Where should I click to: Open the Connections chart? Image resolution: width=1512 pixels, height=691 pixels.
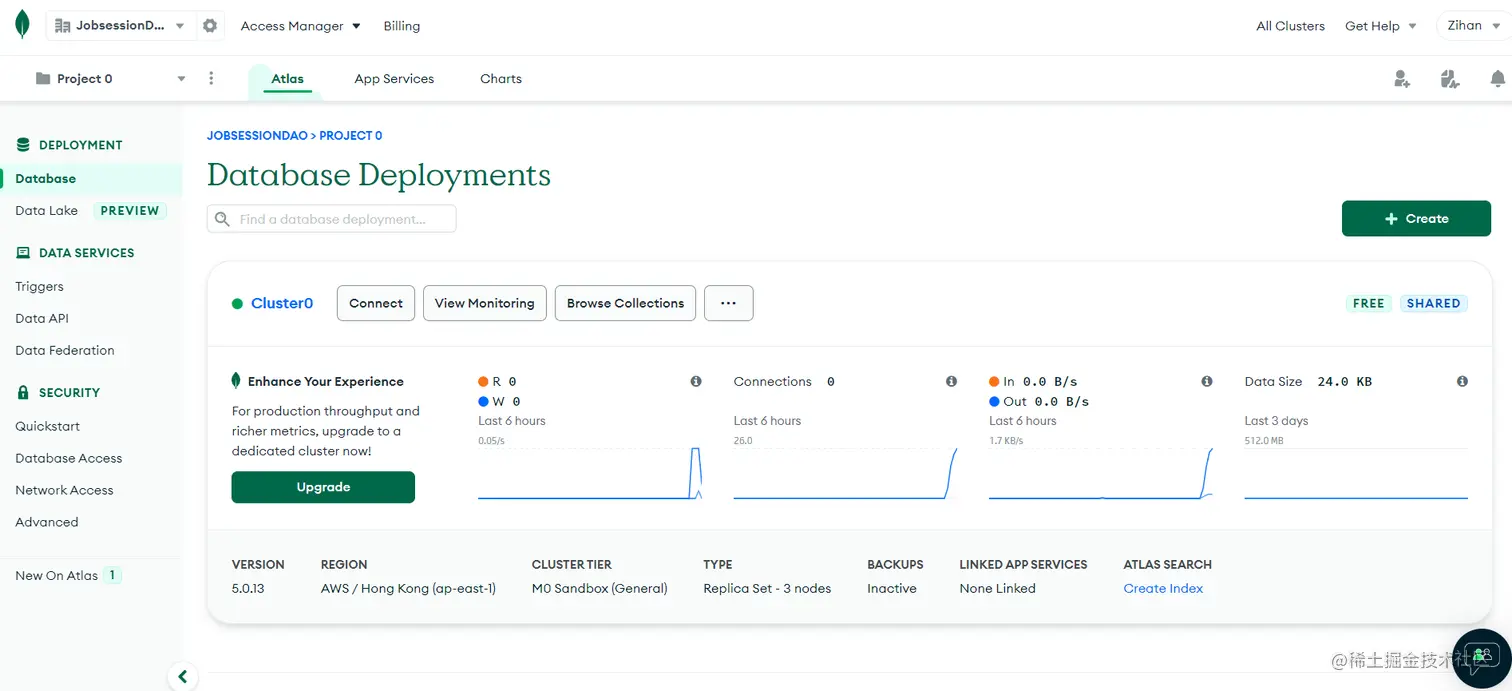(x=845, y=472)
